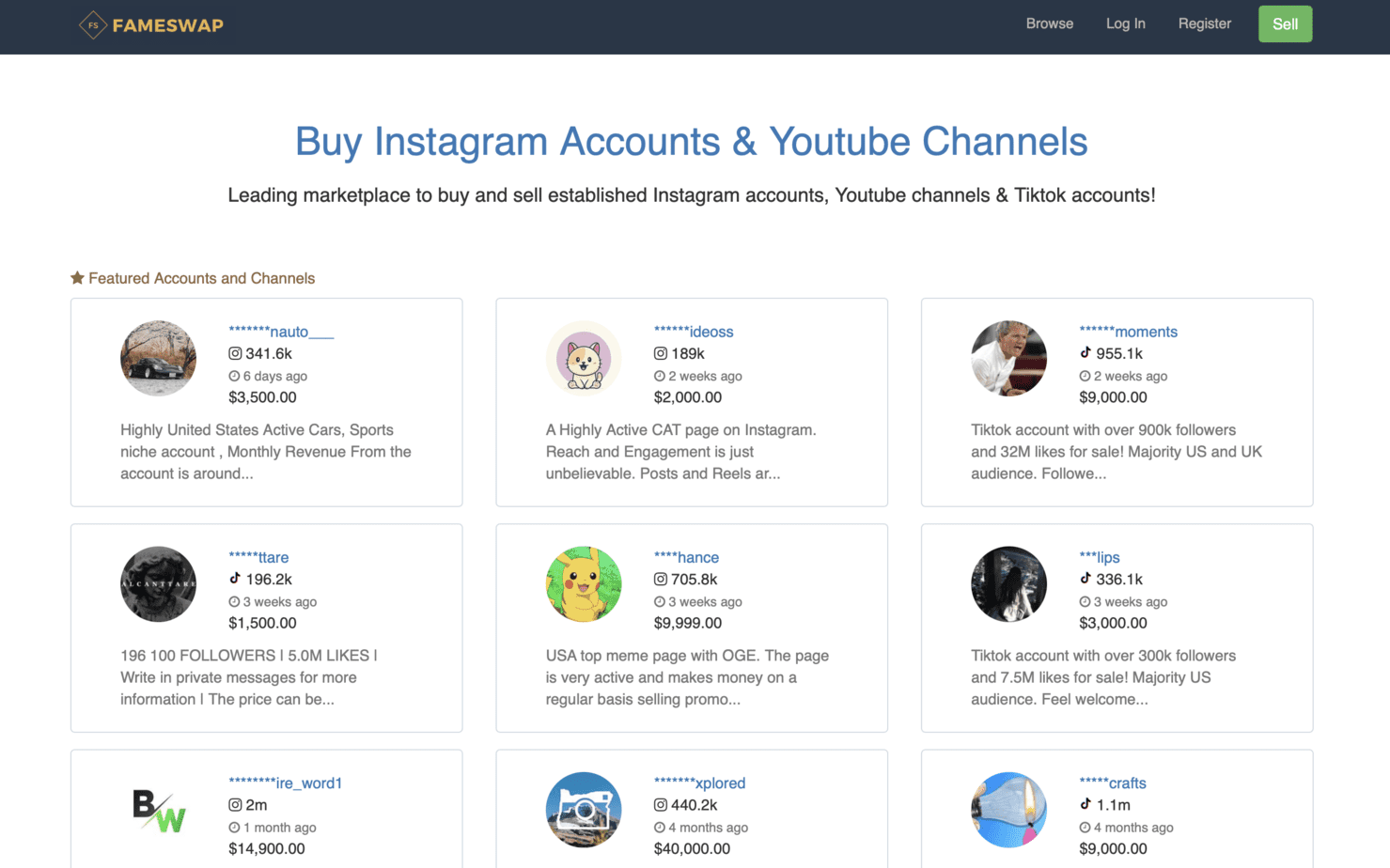
Task: Click the car avatar for nauto___
Action: tap(158, 358)
